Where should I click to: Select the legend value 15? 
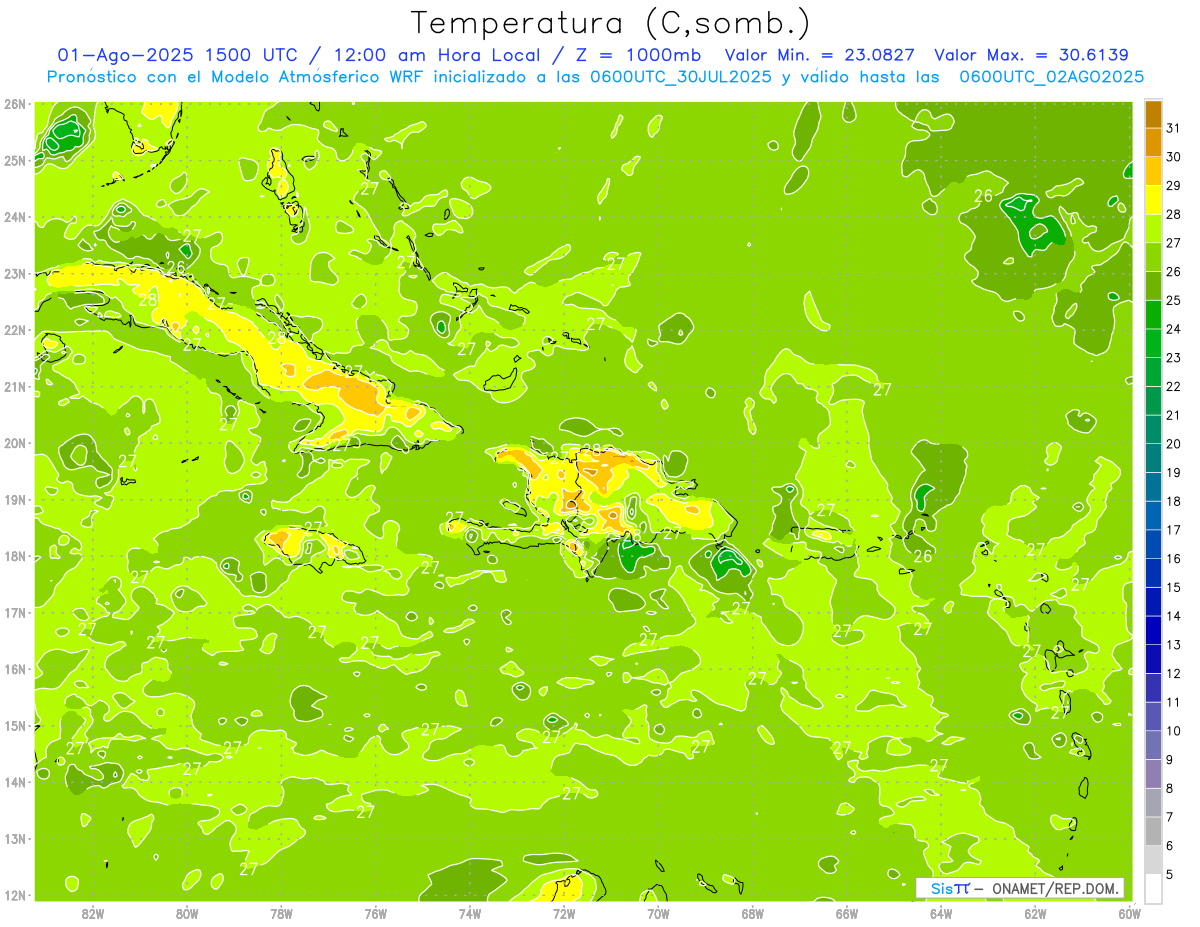click(1173, 587)
